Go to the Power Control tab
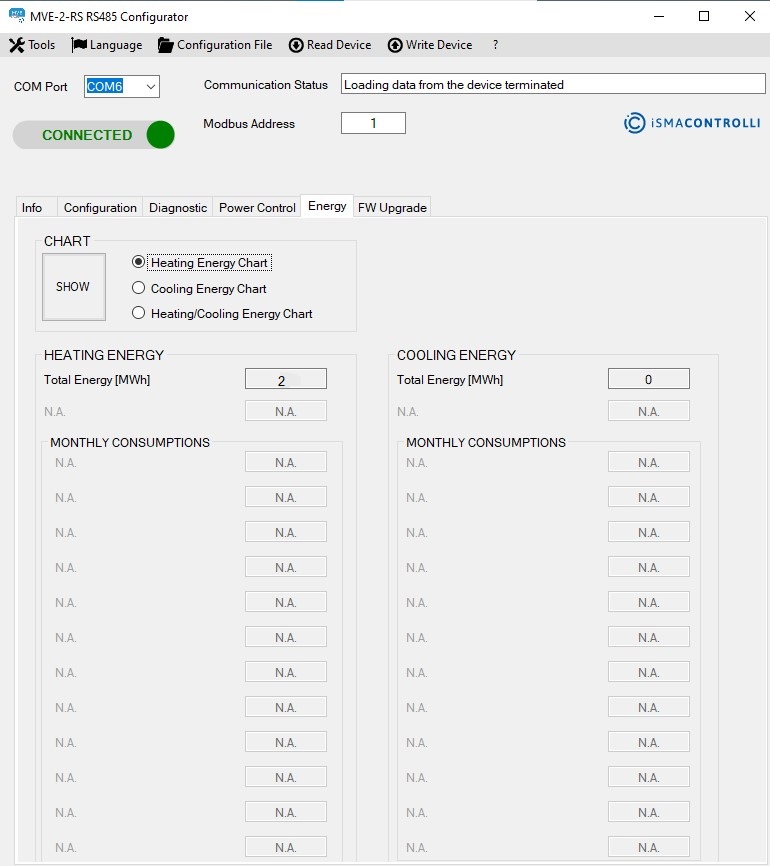Screen dimensions: 770x866 coord(257,207)
